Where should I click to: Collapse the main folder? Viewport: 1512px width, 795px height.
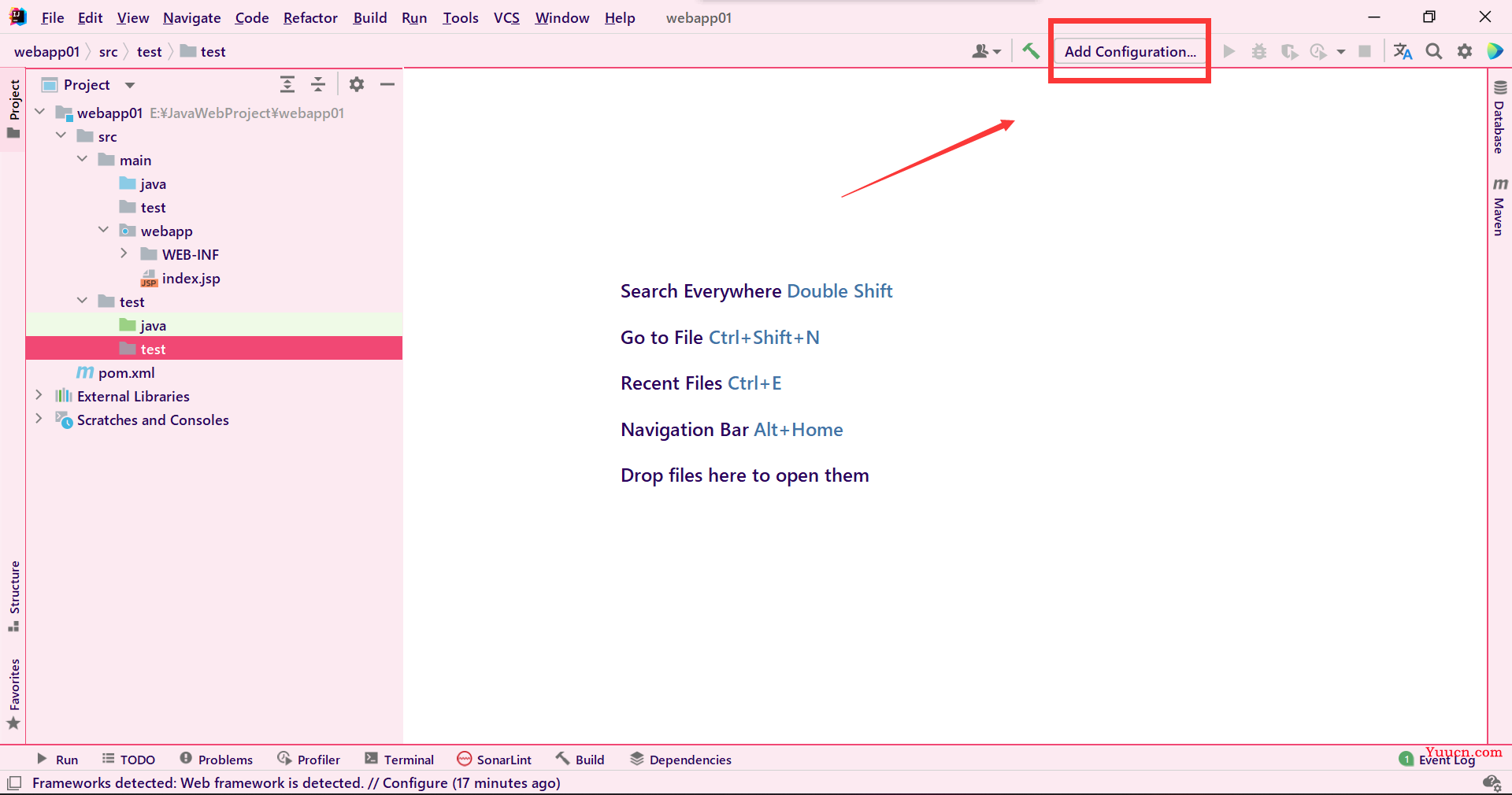(x=83, y=160)
